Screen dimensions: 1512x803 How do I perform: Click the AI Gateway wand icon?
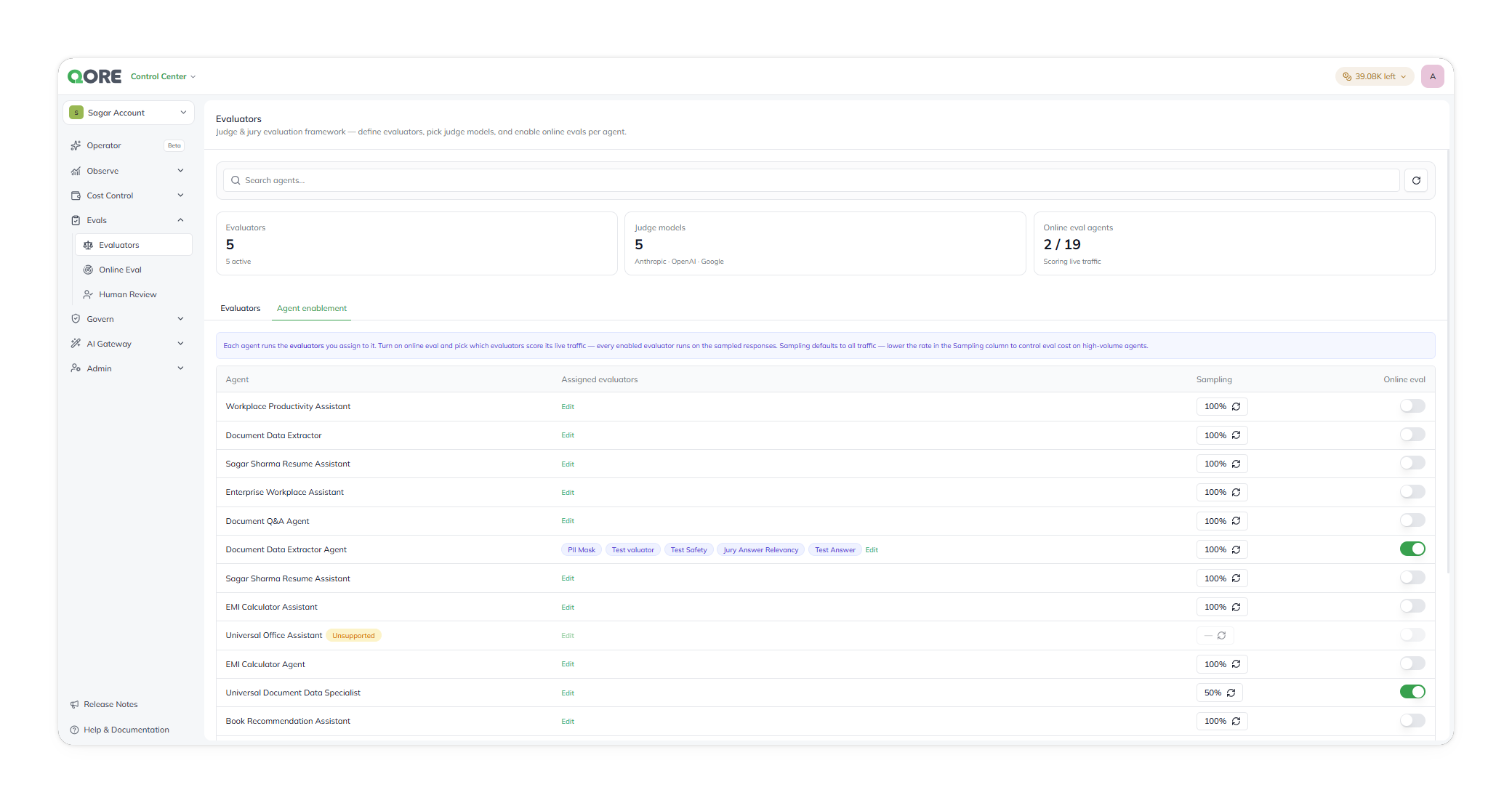tap(76, 344)
